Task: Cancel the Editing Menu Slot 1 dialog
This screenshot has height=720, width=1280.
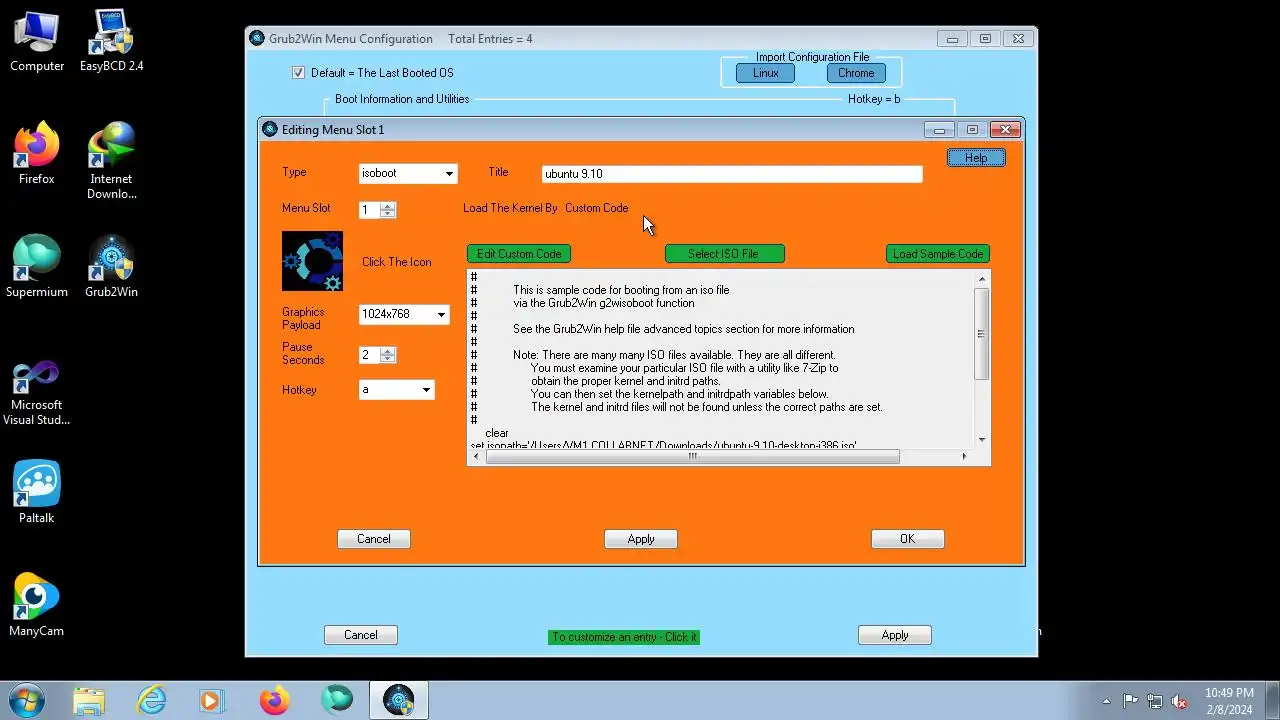Action: pyautogui.click(x=374, y=539)
